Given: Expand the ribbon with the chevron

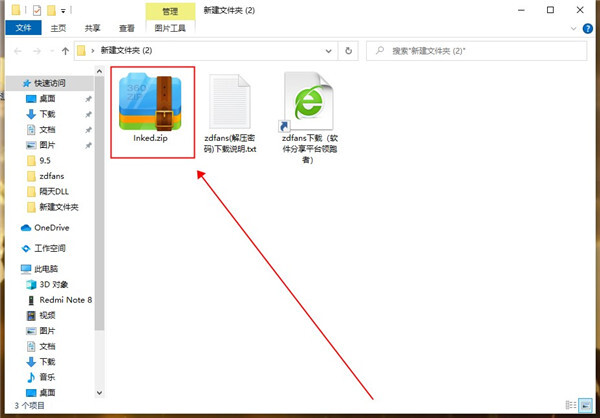Looking at the screenshot, I should [573, 28].
